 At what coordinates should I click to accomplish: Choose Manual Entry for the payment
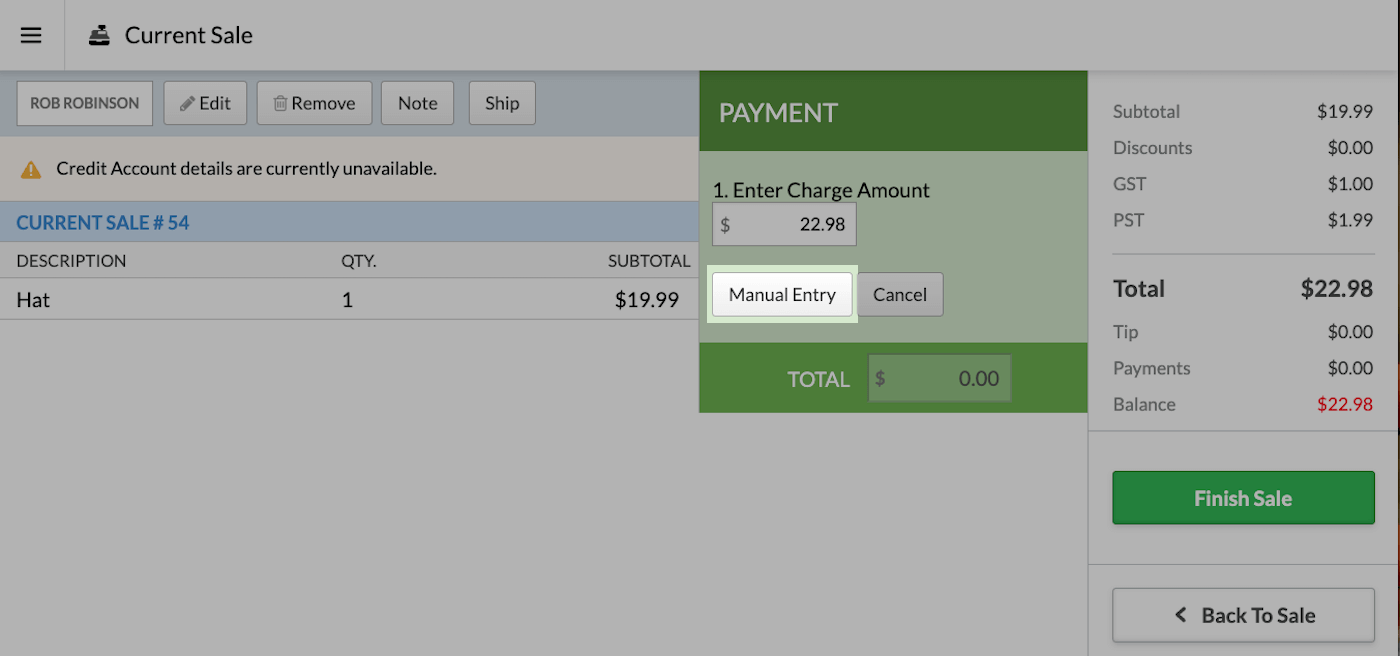(x=782, y=294)
